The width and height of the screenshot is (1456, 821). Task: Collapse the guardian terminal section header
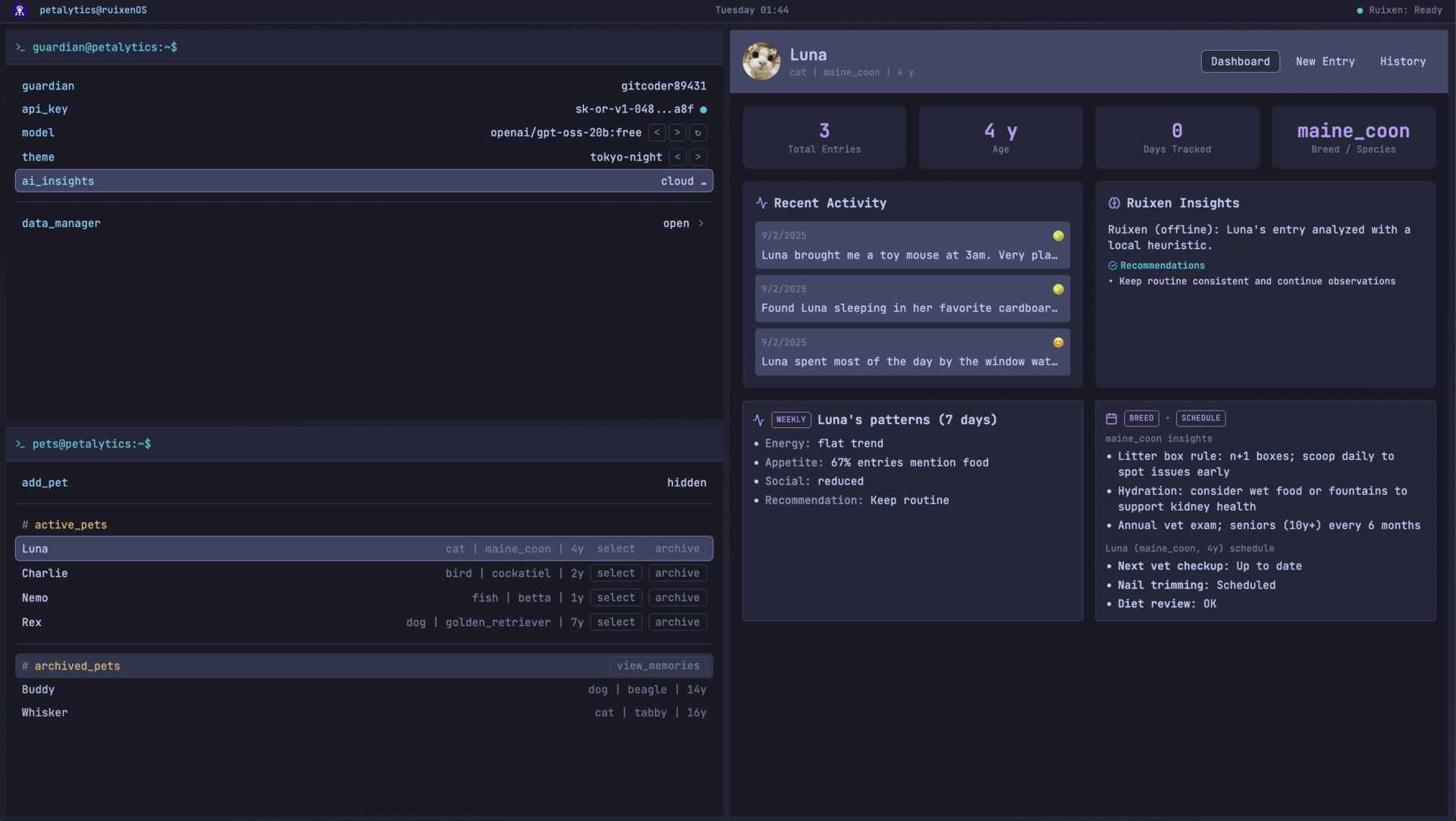(105, 47)
